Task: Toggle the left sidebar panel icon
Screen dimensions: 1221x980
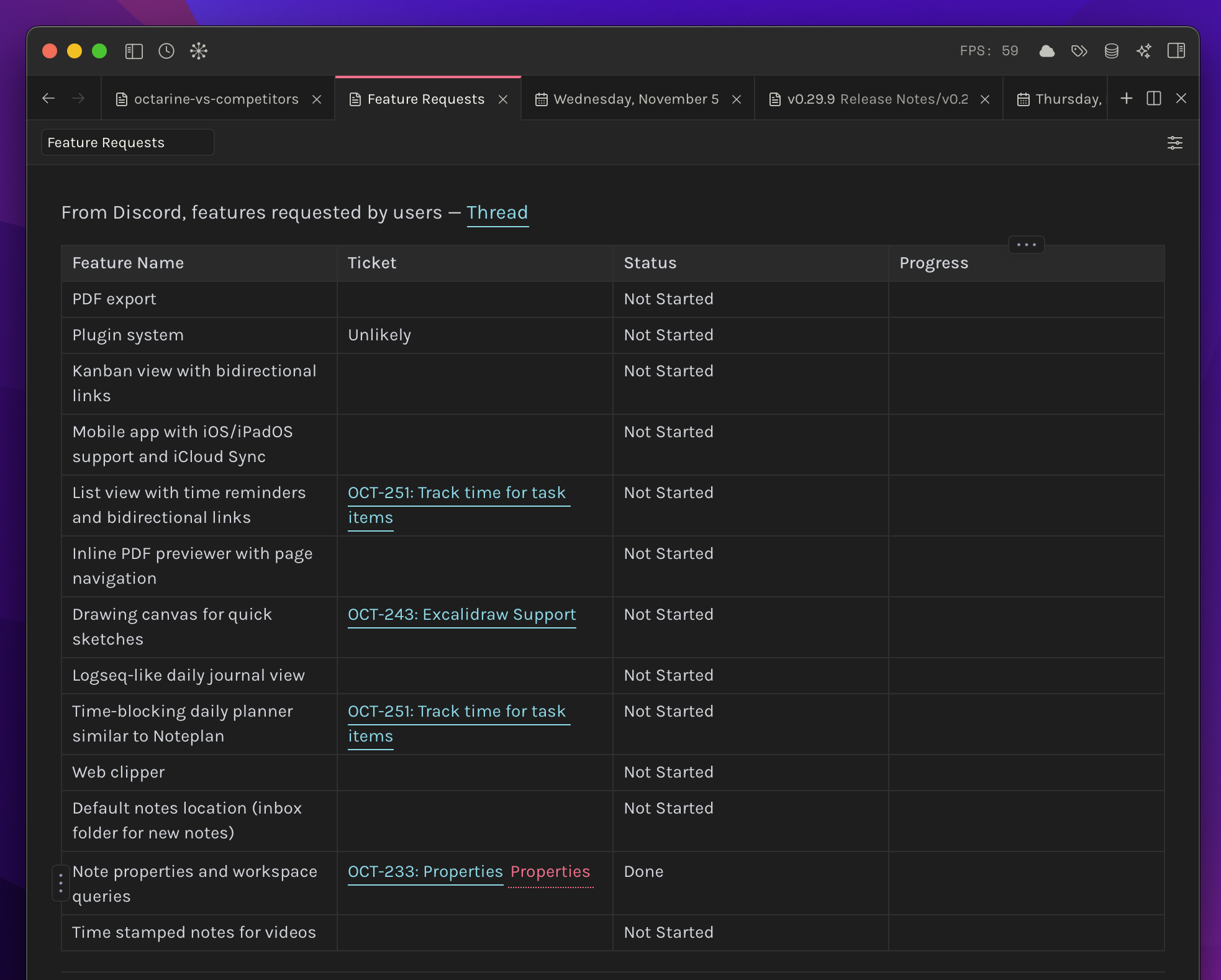Action: [134, 51]
